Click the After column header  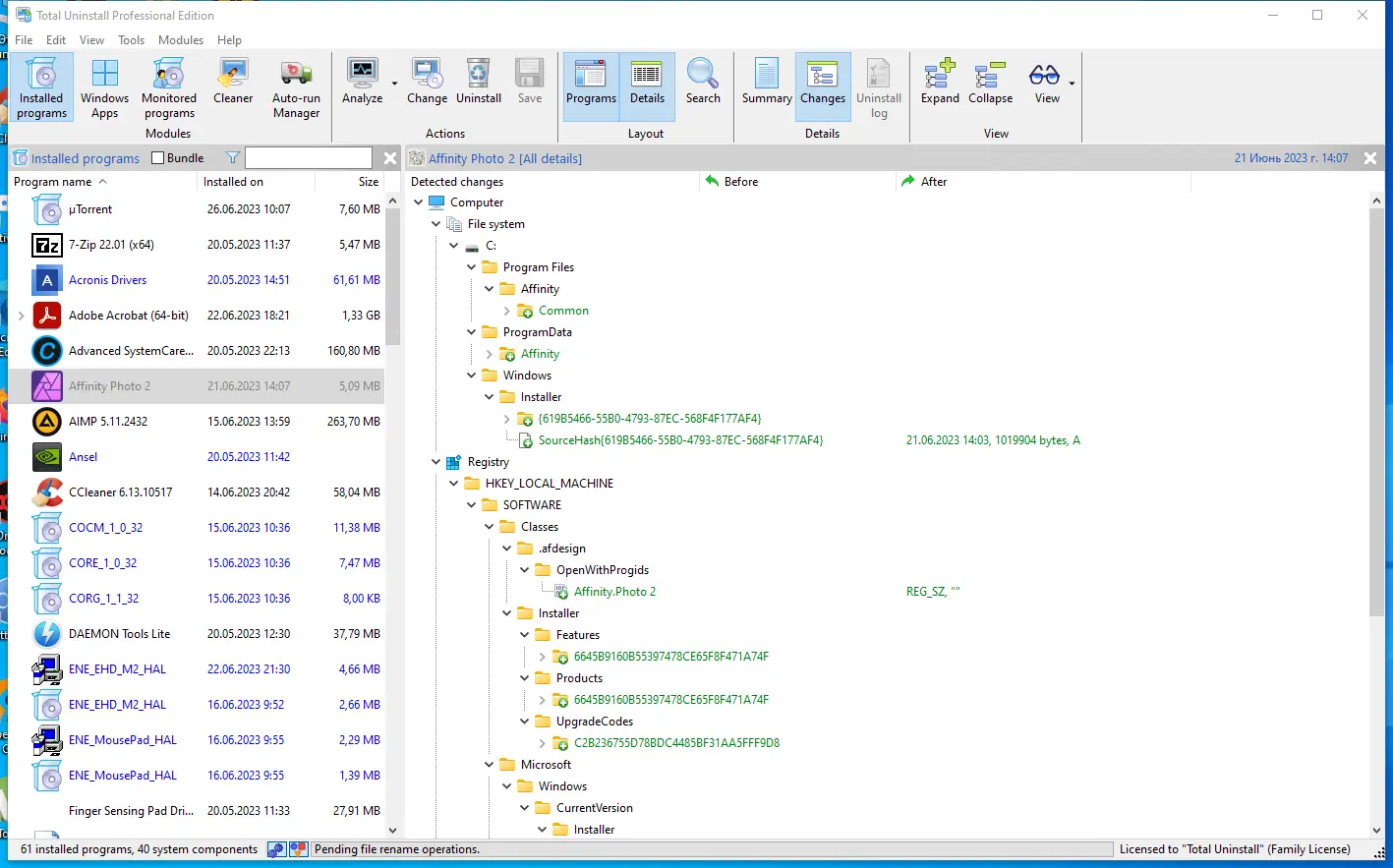click(x=1043, y=182)
